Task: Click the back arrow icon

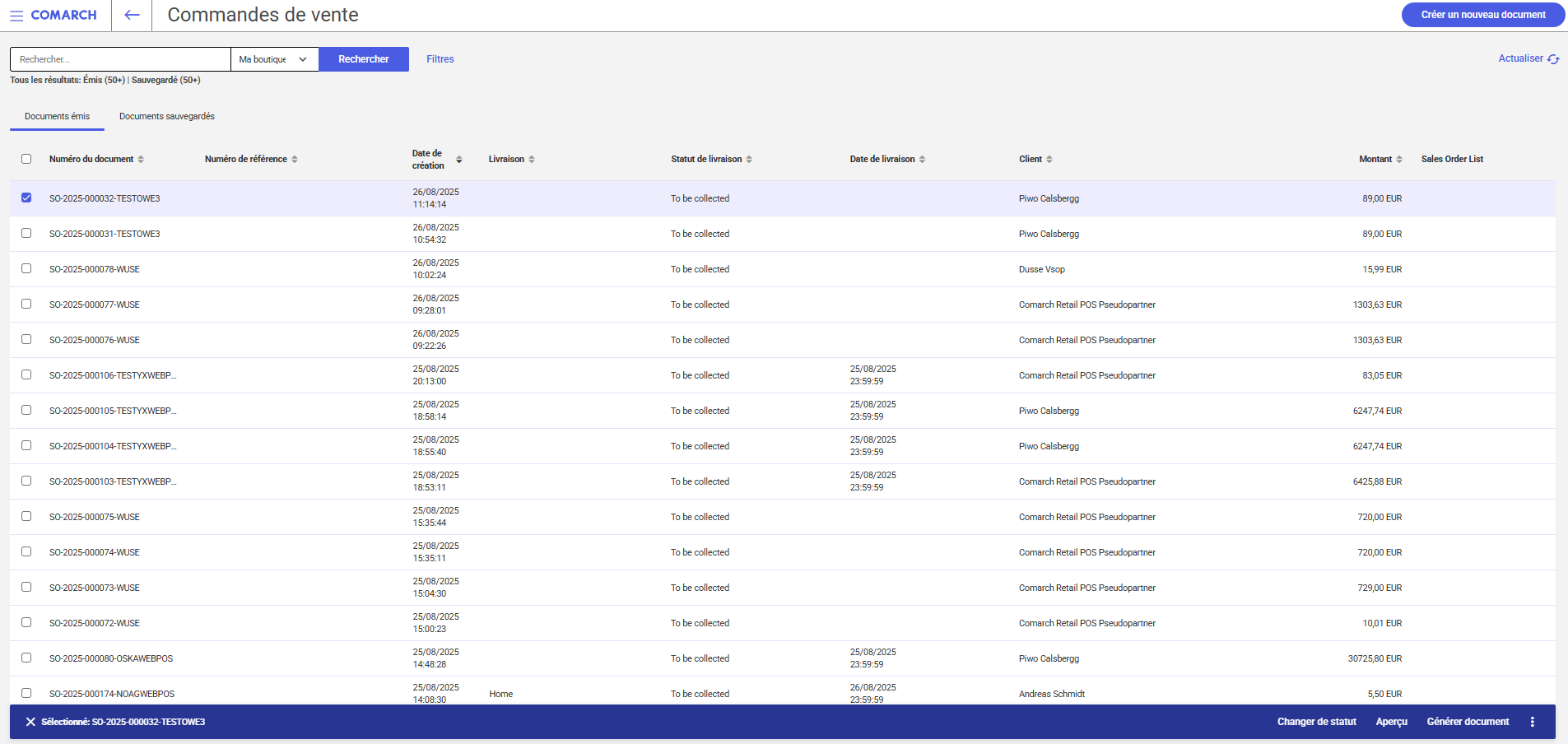Action: point(132,15)
